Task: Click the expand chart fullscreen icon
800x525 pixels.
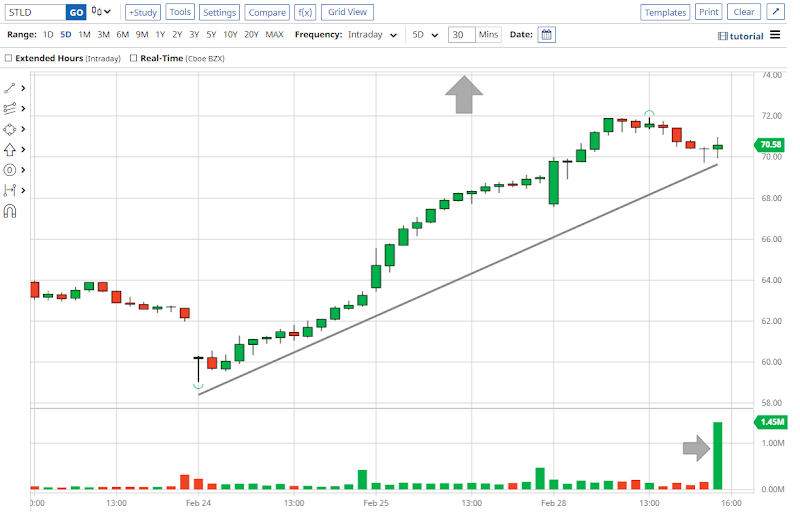Action: (776, 12)
